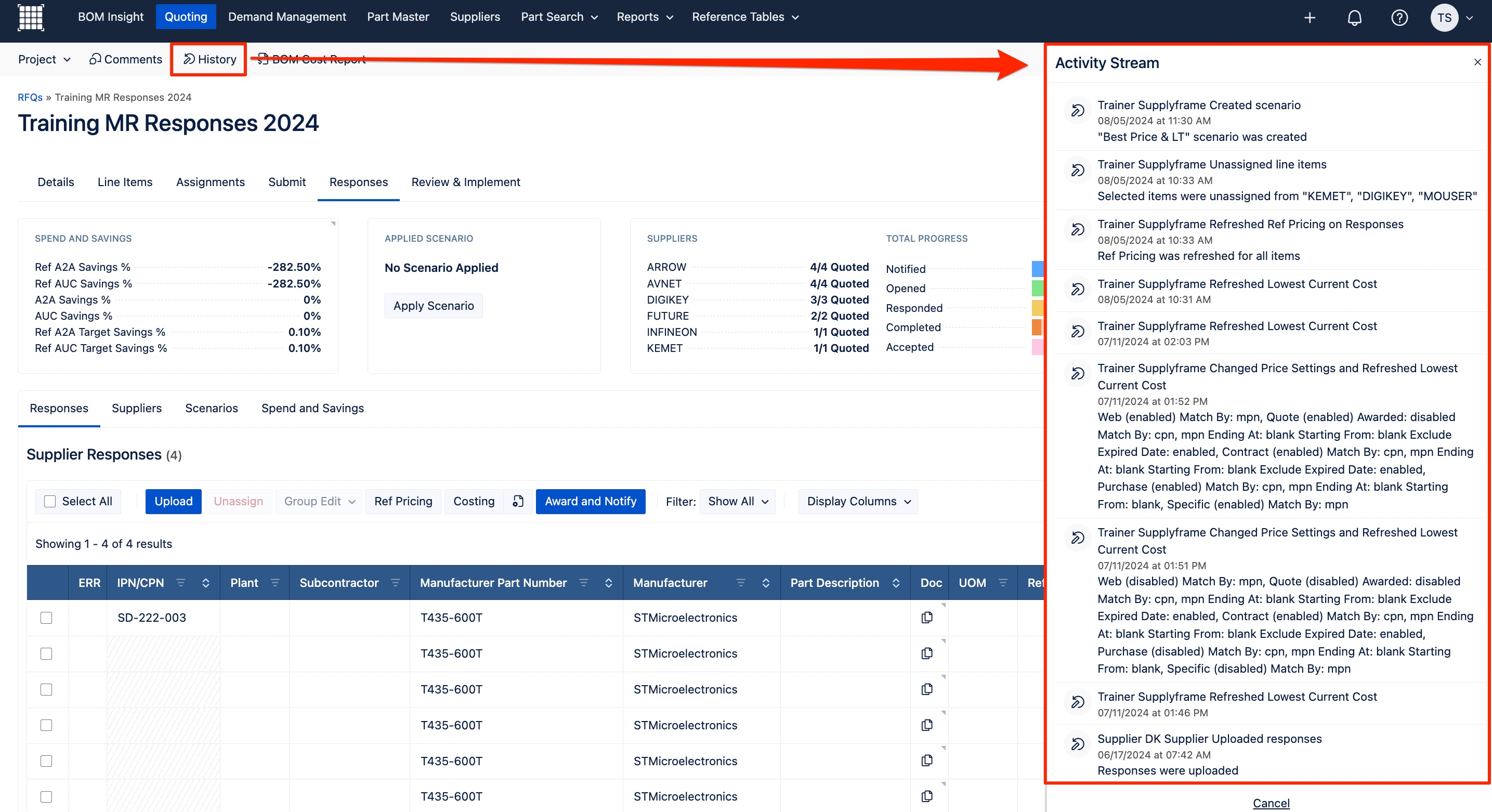1492x812 pixels.
Task: Click the TS user avatar
Action: pyautogui.click(x=1444, y=18)
